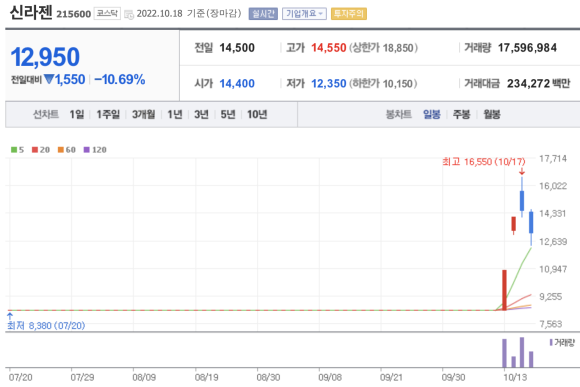Click the stock name 신라젠

[31, 12]
